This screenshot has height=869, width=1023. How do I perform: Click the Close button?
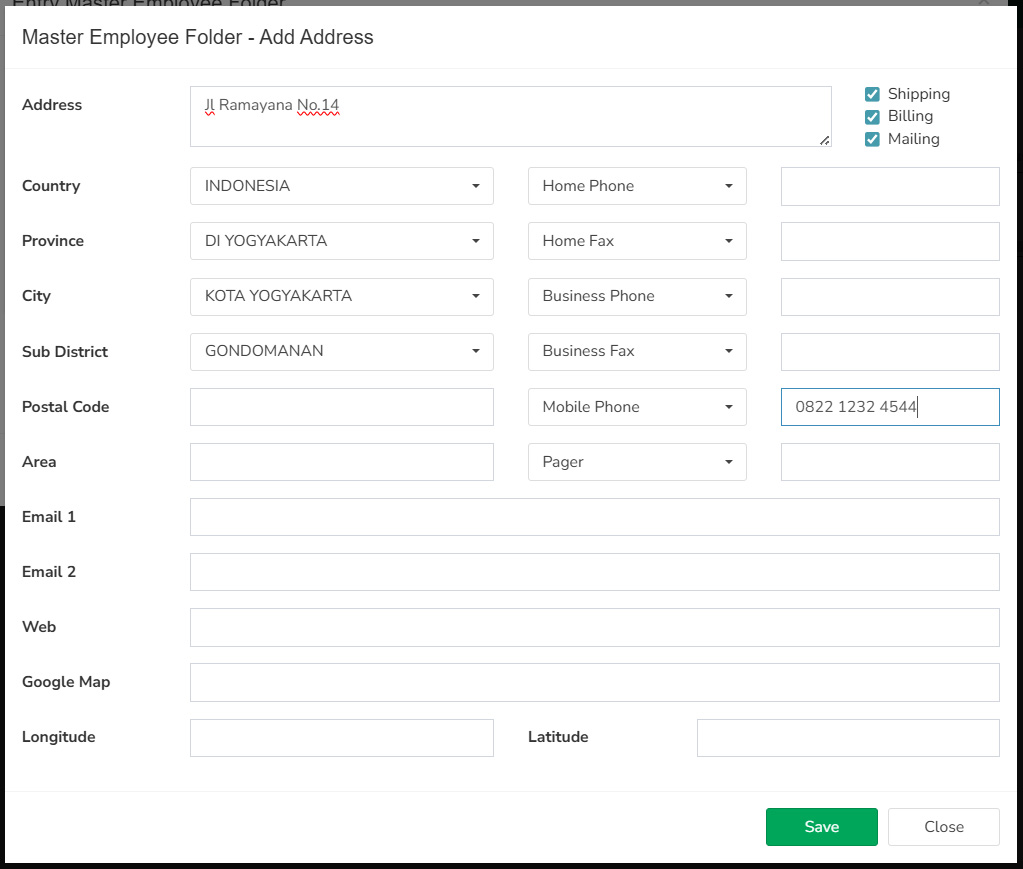point(943,827)
